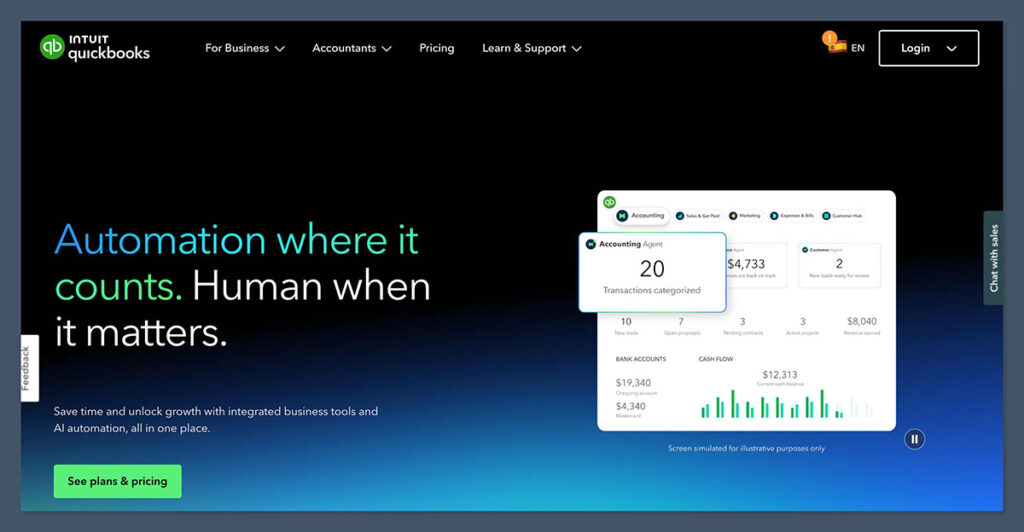Click the small QuickBooks logo in dashboard preview
This screenshot has height=532, width=1024.
click(x=609, y=202)
